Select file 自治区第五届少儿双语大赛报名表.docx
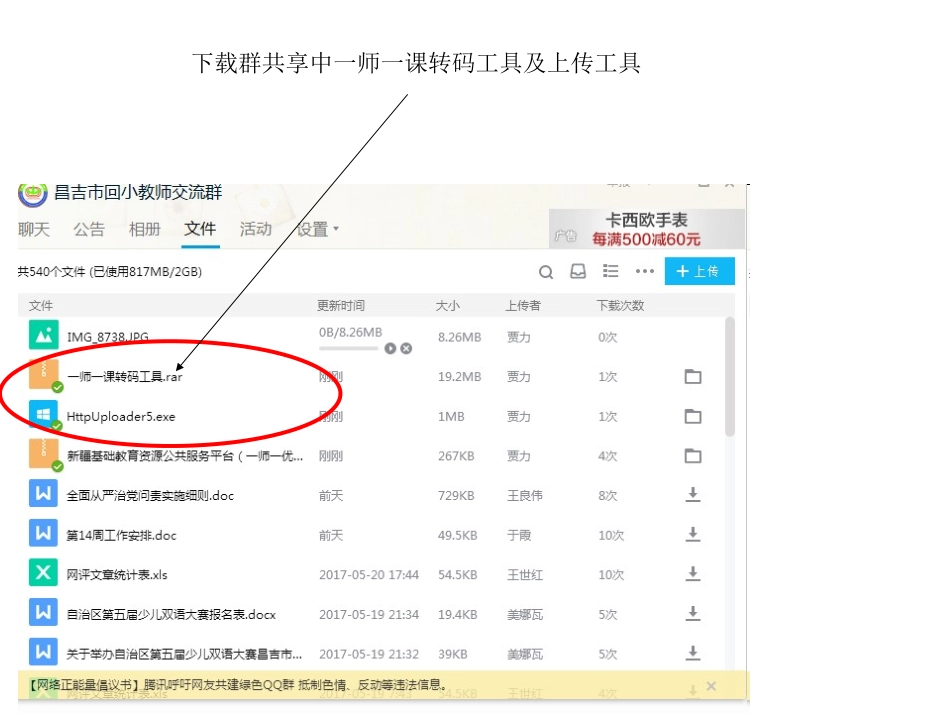This screenshot has width=950, height=713. pos(171,614)
